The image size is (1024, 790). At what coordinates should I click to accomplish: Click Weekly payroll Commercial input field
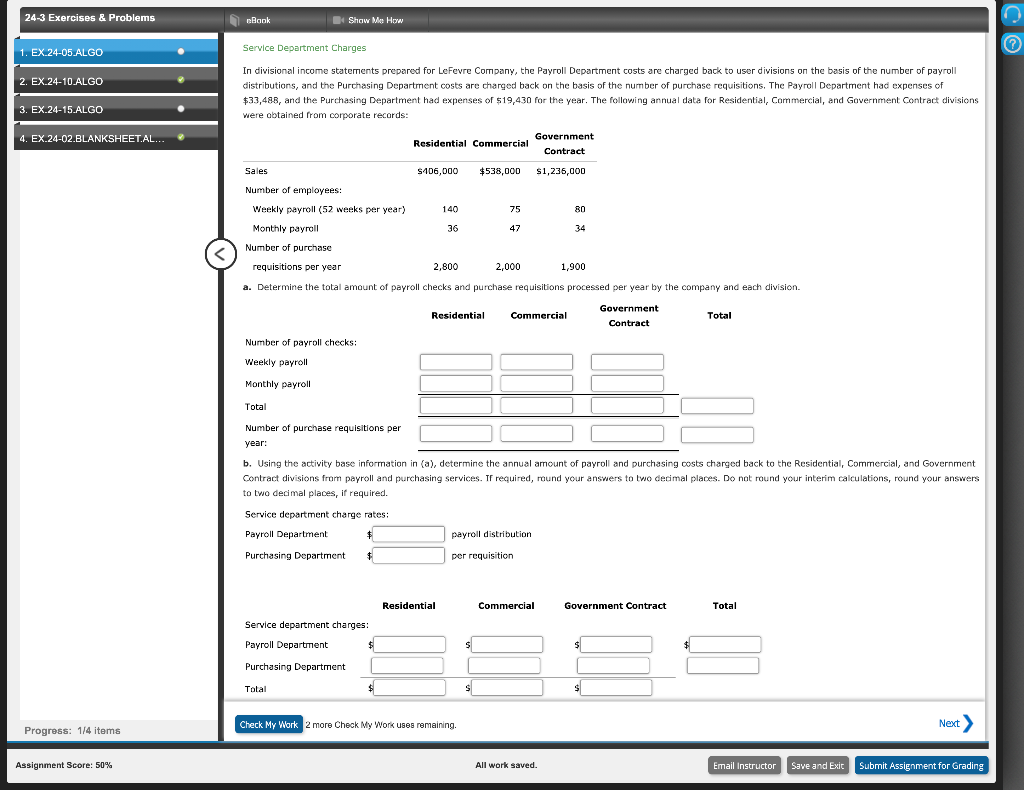(x=536, y=362)
